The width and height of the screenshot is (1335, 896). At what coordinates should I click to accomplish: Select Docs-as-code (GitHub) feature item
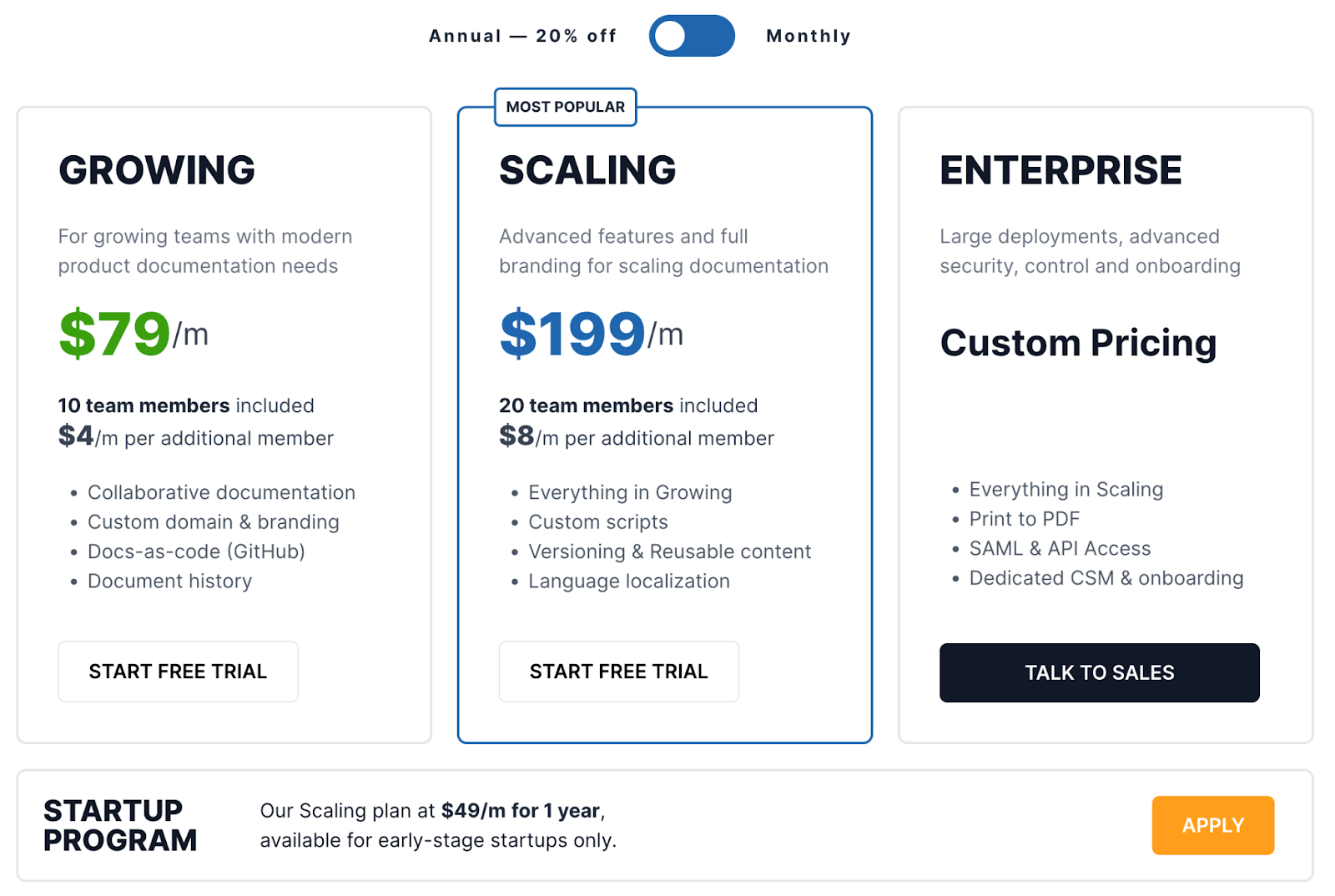click(x=196, y=551)
